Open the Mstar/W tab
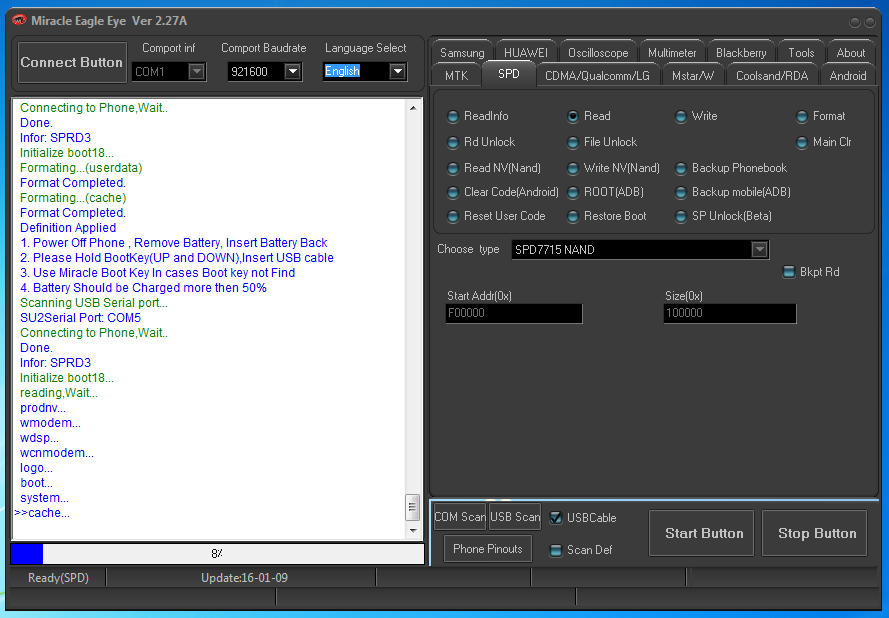Image resolution: width=889 pixels, height=618 pixels. tap(693, 75)
